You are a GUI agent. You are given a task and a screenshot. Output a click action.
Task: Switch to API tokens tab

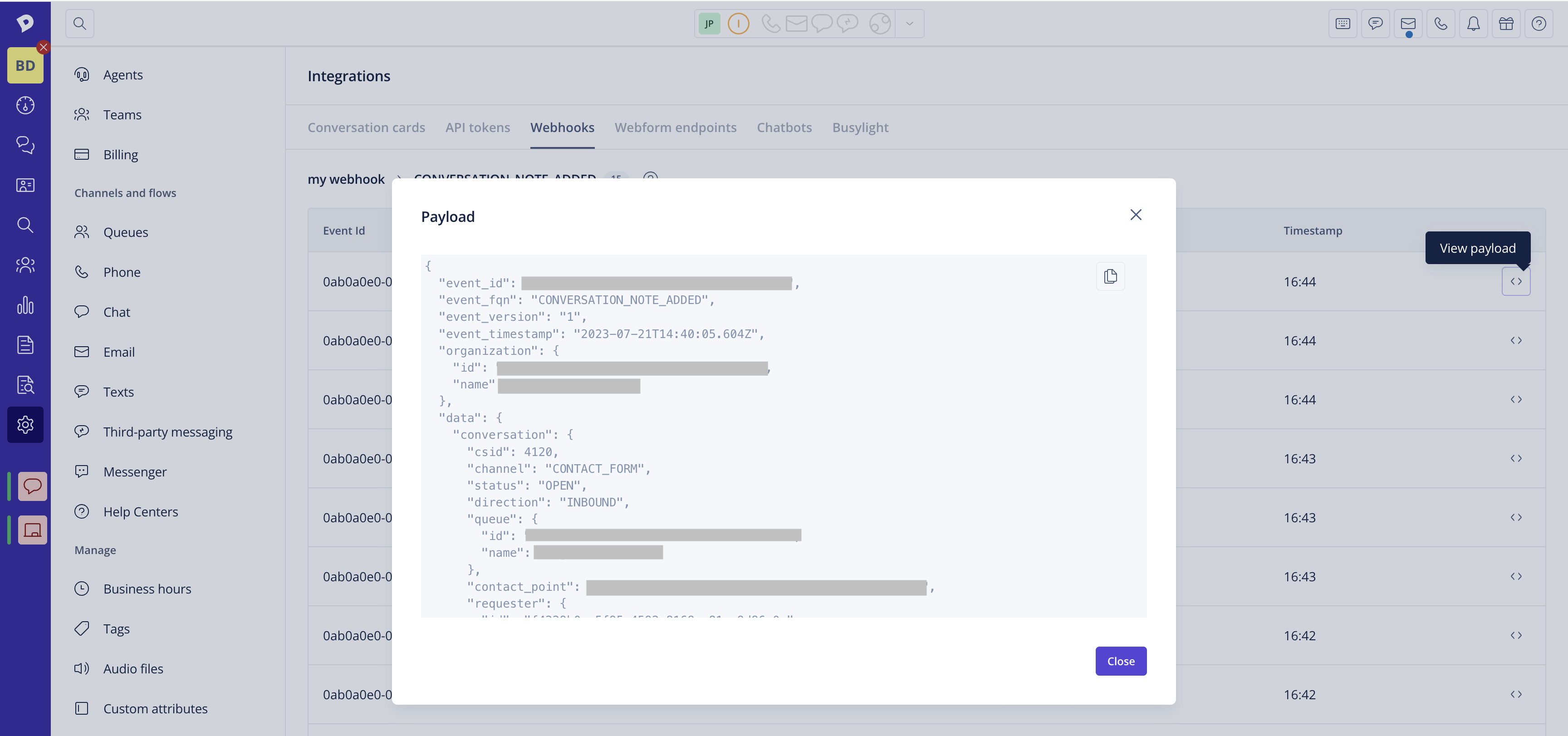pos(477,127)
